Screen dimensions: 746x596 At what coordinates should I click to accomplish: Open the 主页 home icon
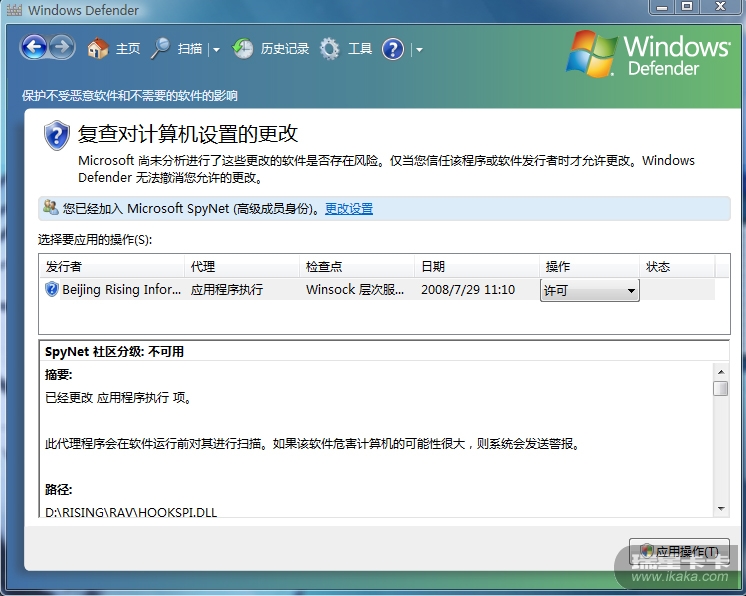click(x=98, y=49)
